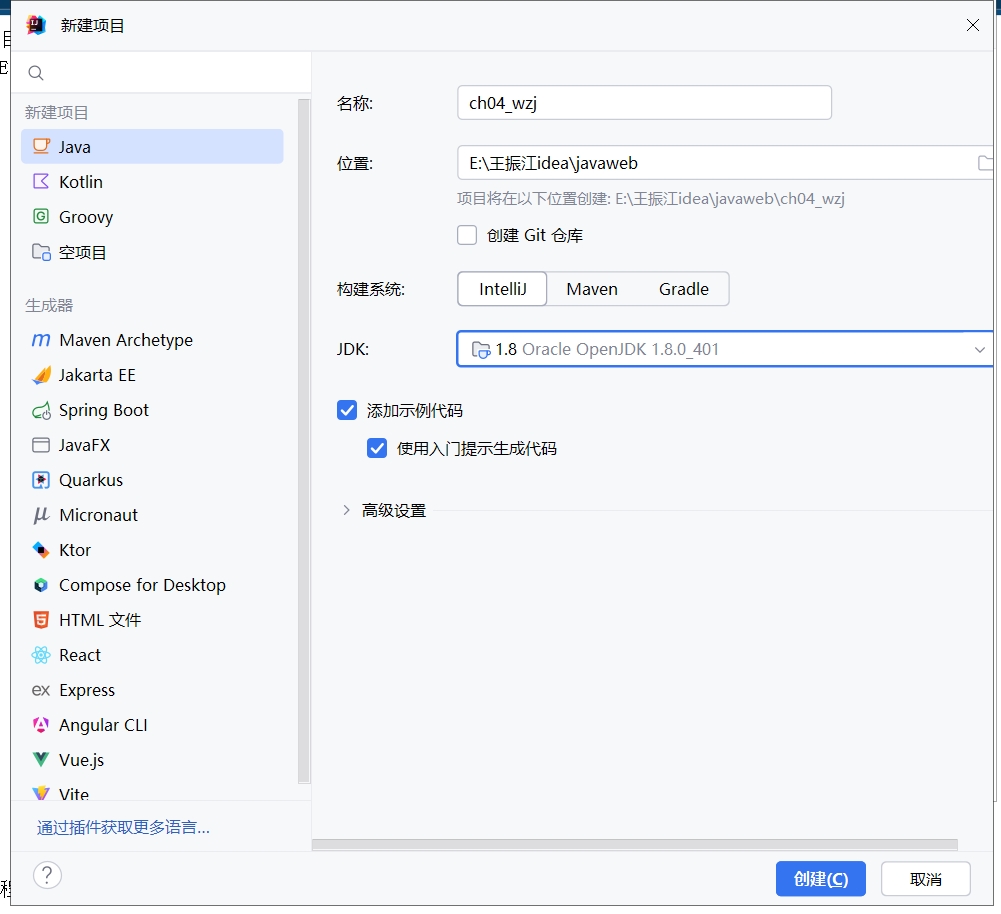Click the 名称 text field
1001x914 pixels.
coord(643,103)
